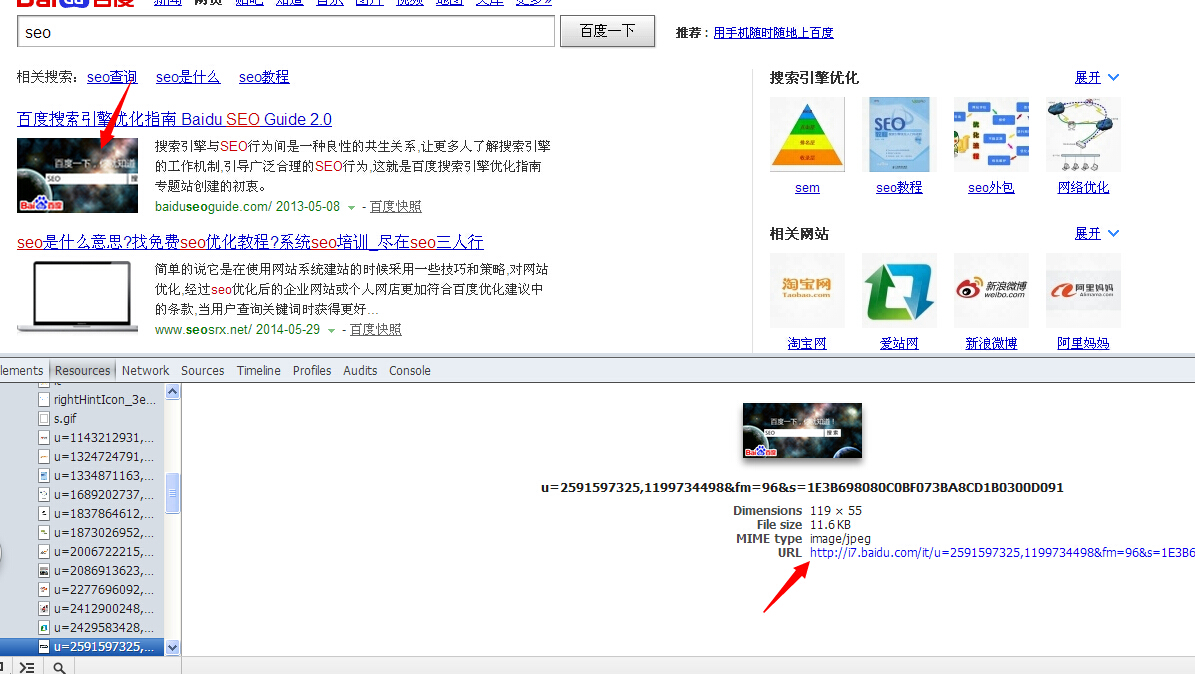The height and width of the screenshot is (674, 1195).
Task: Click file icon beside u=2006722215 resource
Action: pyautogui.click(x=43, y=552)
